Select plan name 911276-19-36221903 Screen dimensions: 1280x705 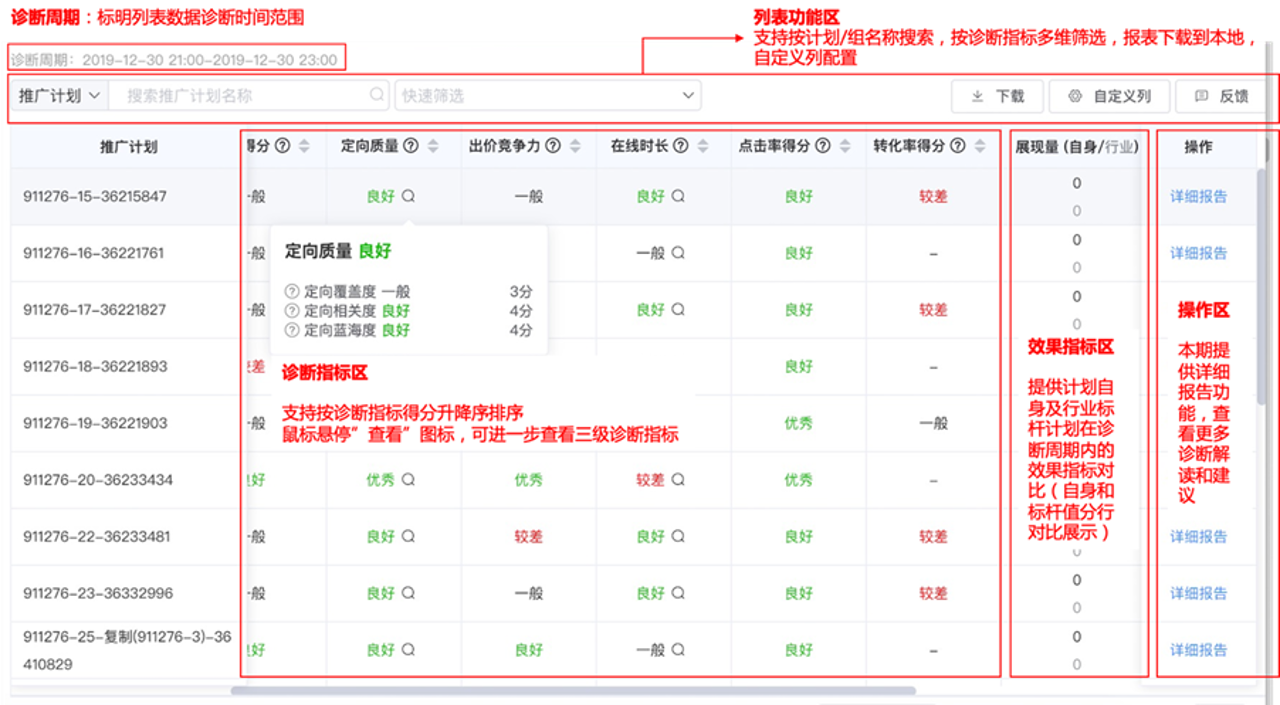point(96,423)
